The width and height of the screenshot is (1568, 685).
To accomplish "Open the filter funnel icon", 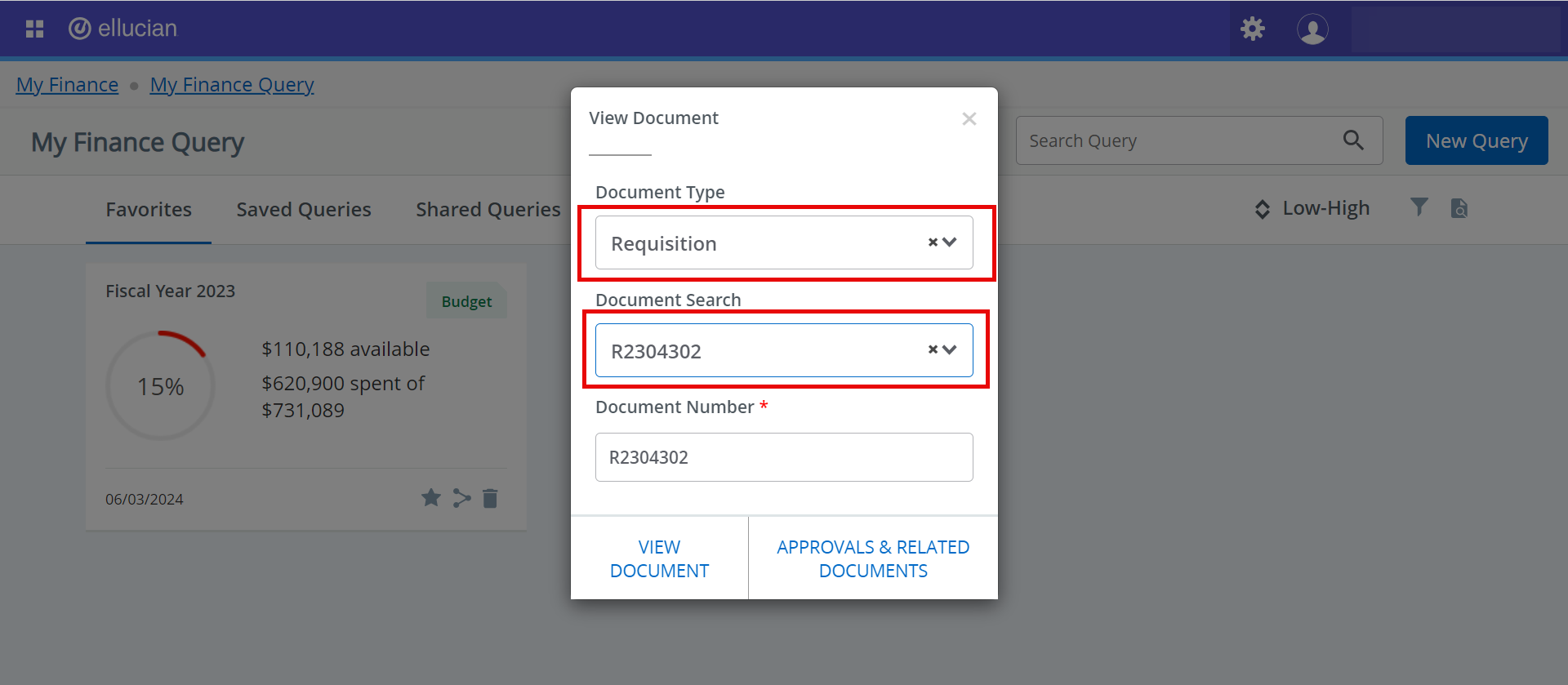I will (x=1419, y=207).
